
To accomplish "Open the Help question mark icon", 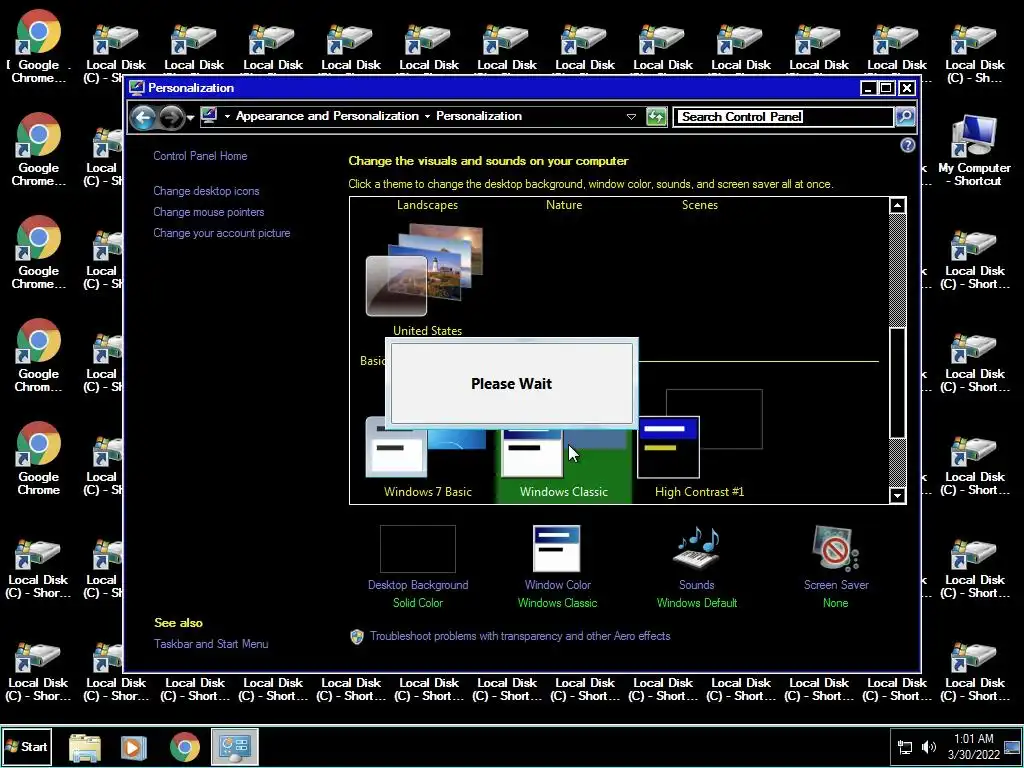I will (908, 145).
